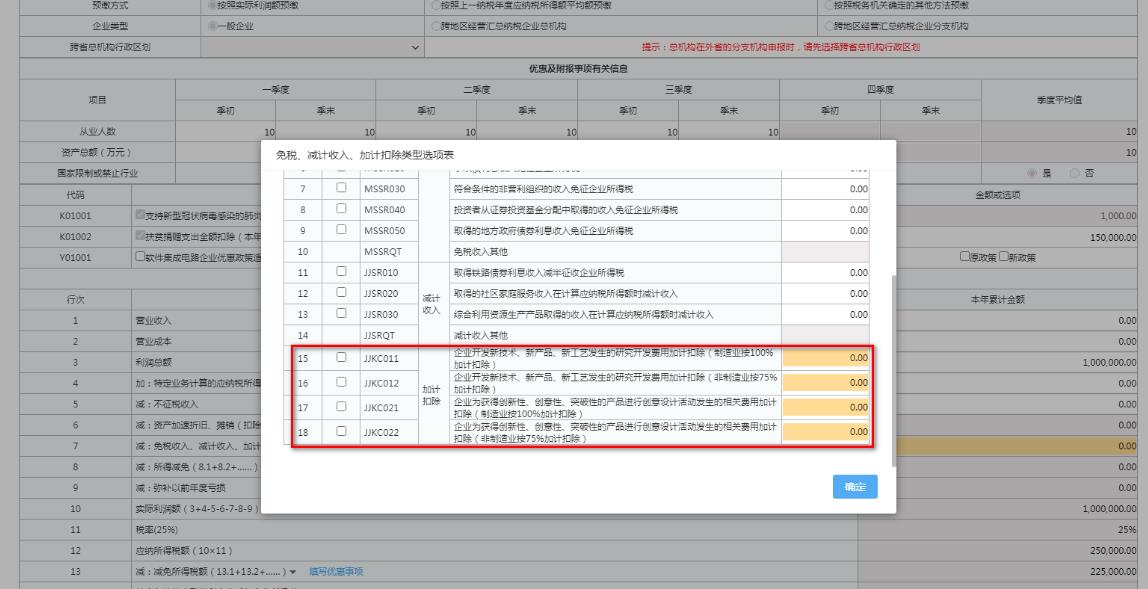Check the JJKC012 row checkbox
This screenshot has width=1148, height=589.
(342, 382)
